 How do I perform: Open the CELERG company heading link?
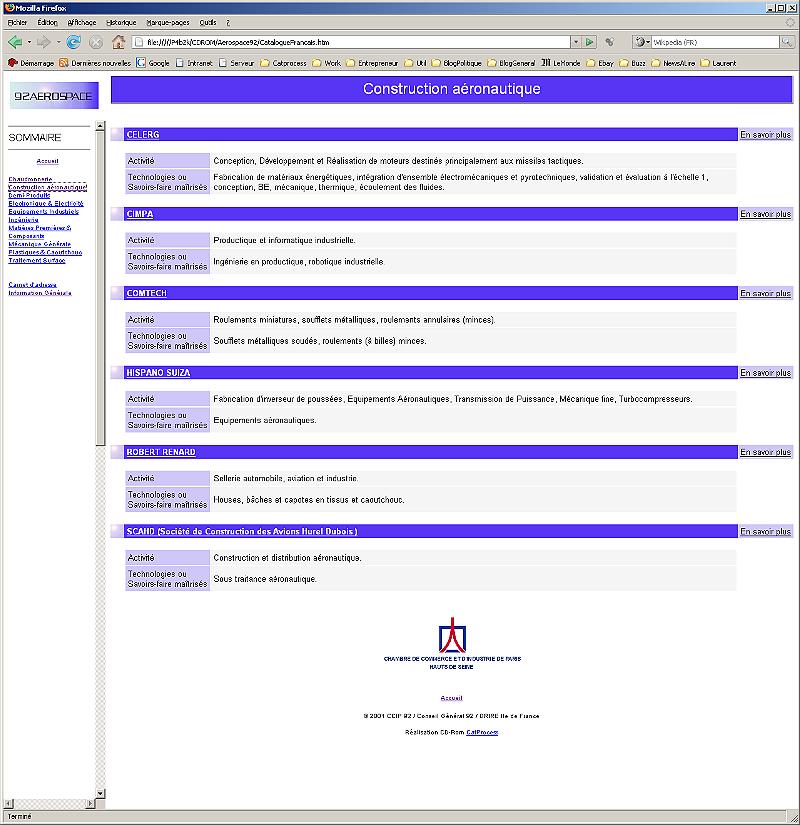(143, 135)
